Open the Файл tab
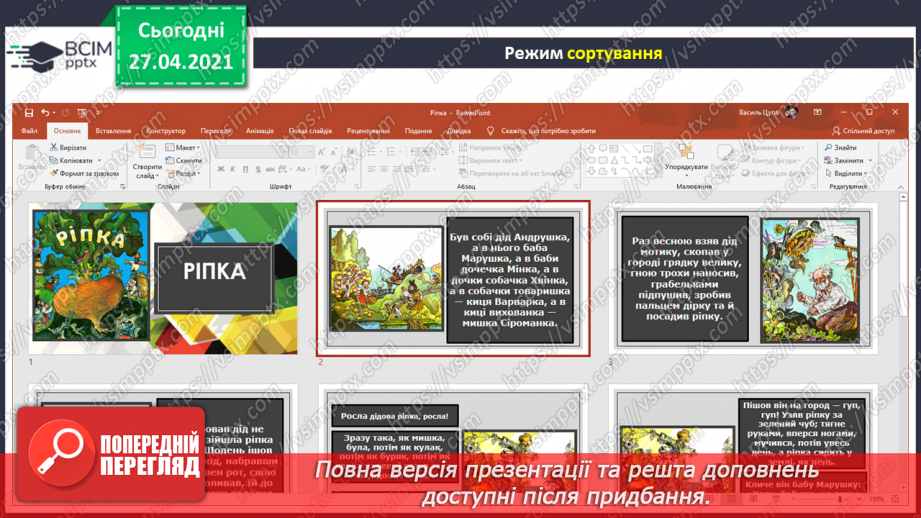The width and height of the screenshot is (921, 518). tap(29, 131)
